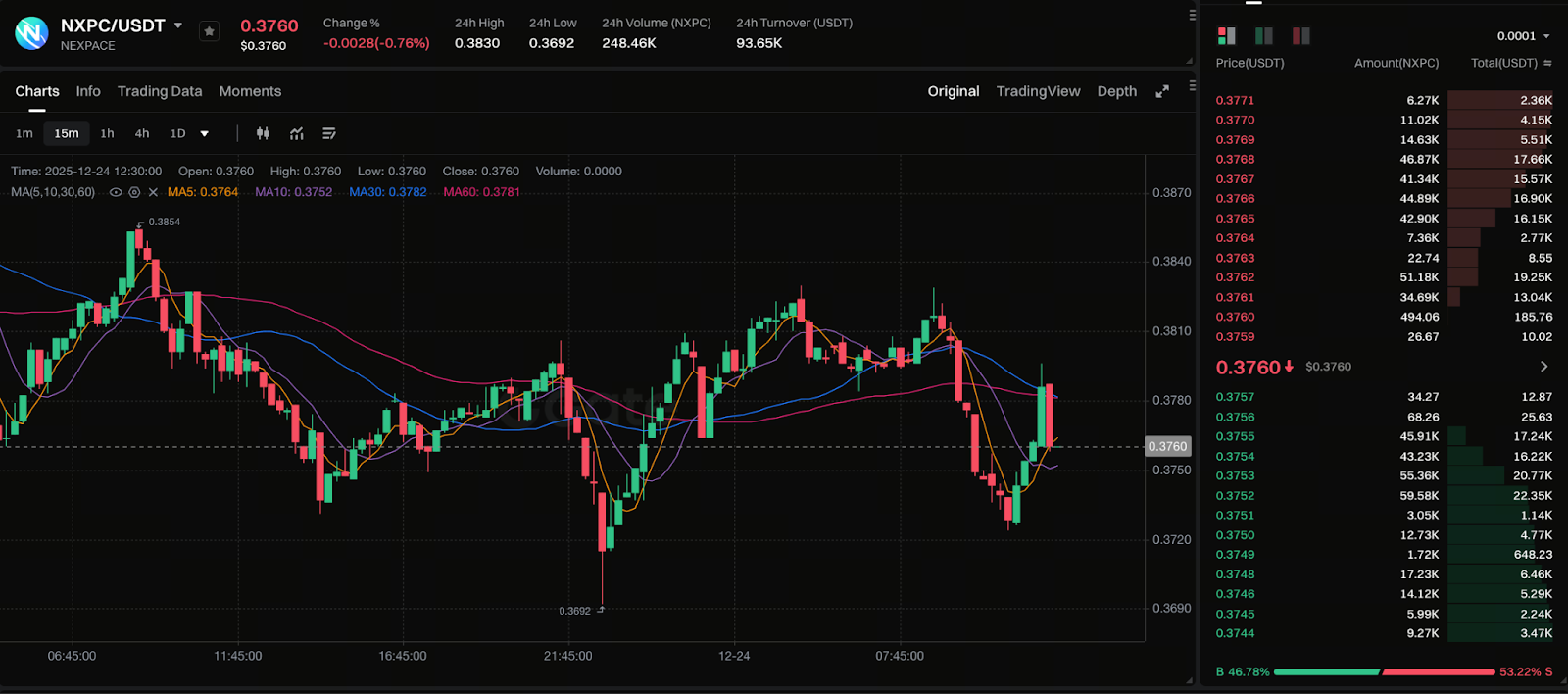The width and height of the screenshot is (1568, 694).
Task: Show sell orders only in order book
Action: click(1301, 36)
